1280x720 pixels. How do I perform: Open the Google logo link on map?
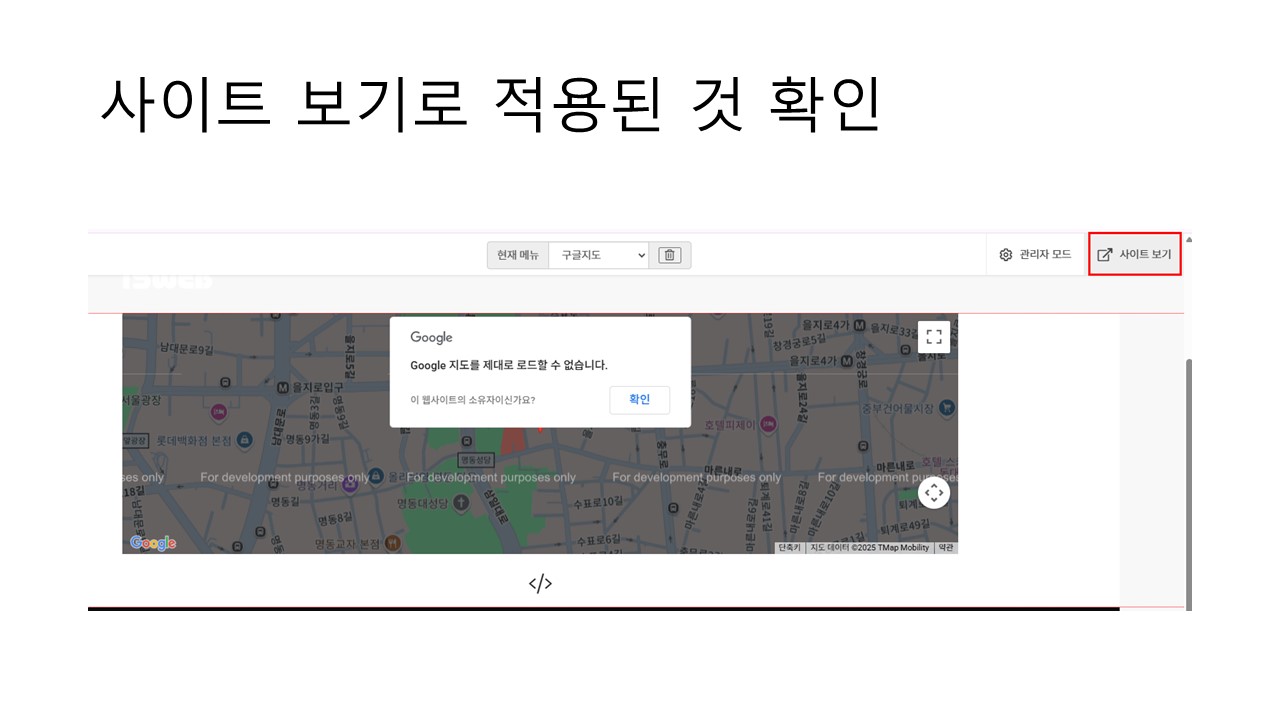[x=153, y=543]
